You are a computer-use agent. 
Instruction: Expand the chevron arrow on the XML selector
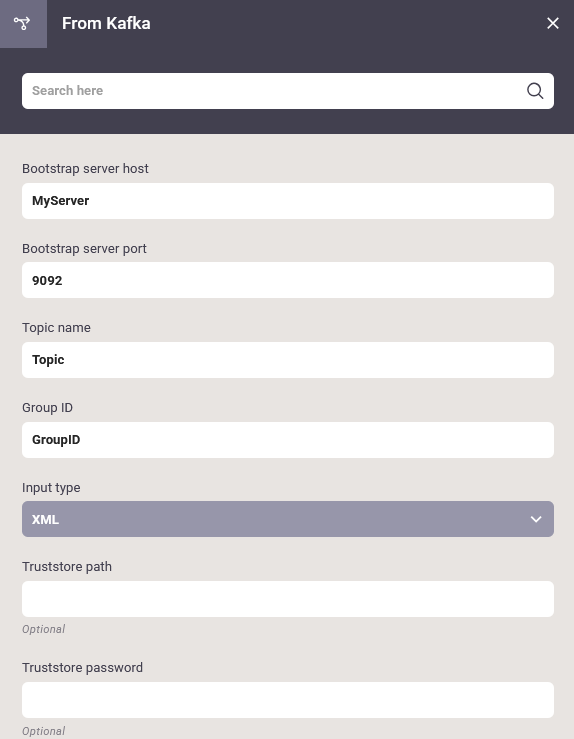(536, 519)
